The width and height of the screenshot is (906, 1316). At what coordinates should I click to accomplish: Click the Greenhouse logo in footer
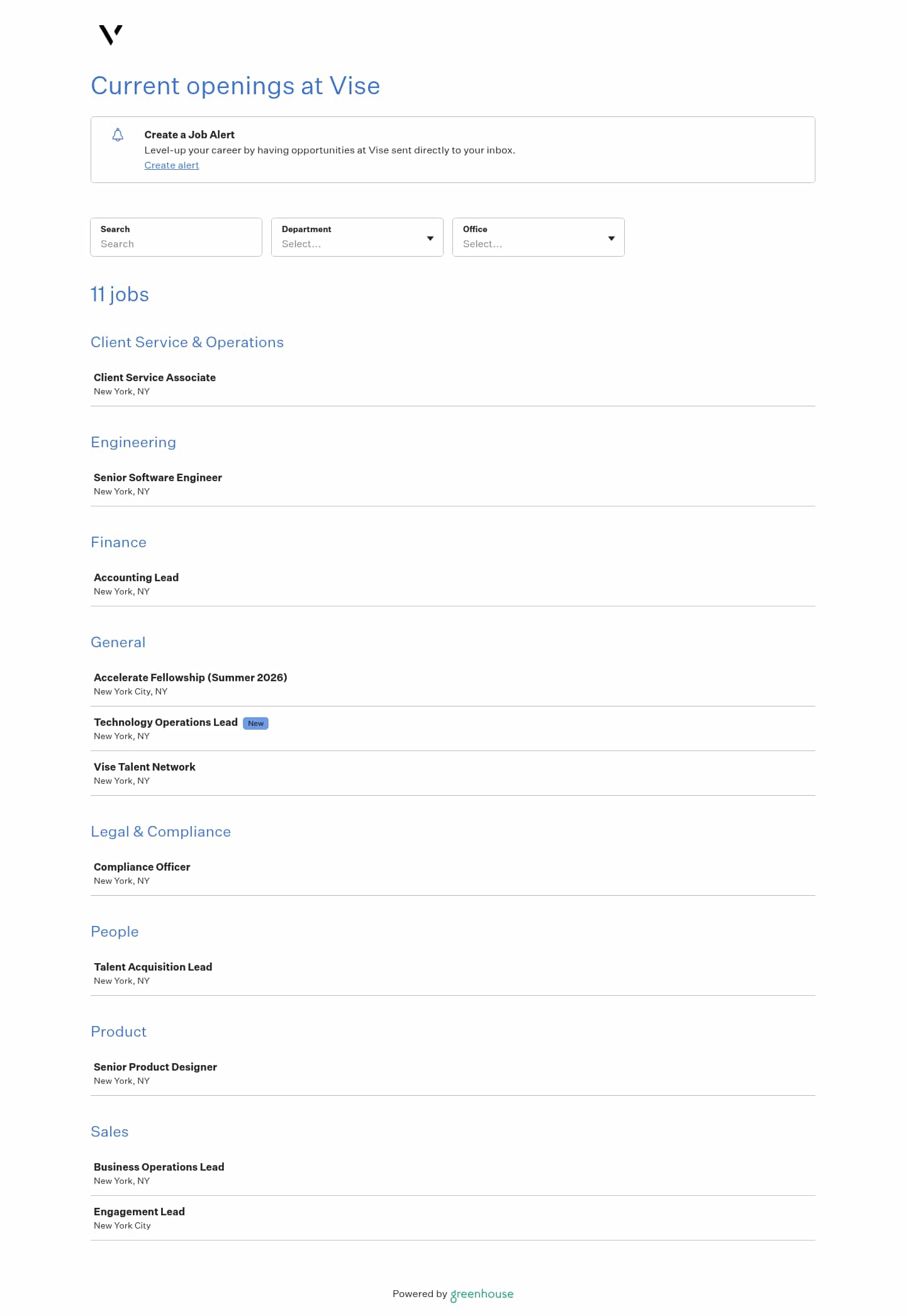482,1294
